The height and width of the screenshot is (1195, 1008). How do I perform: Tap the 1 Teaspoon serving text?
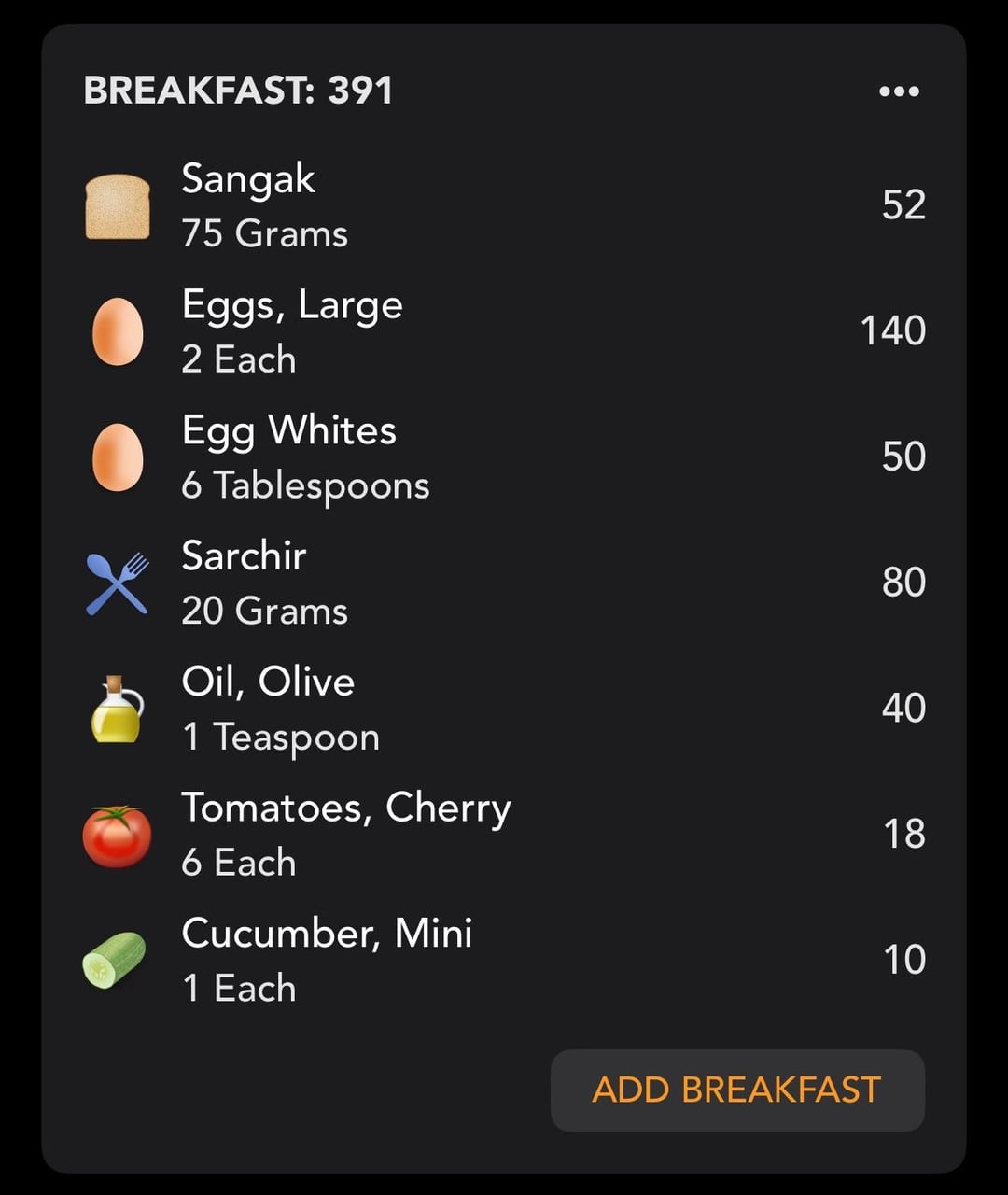281,738
